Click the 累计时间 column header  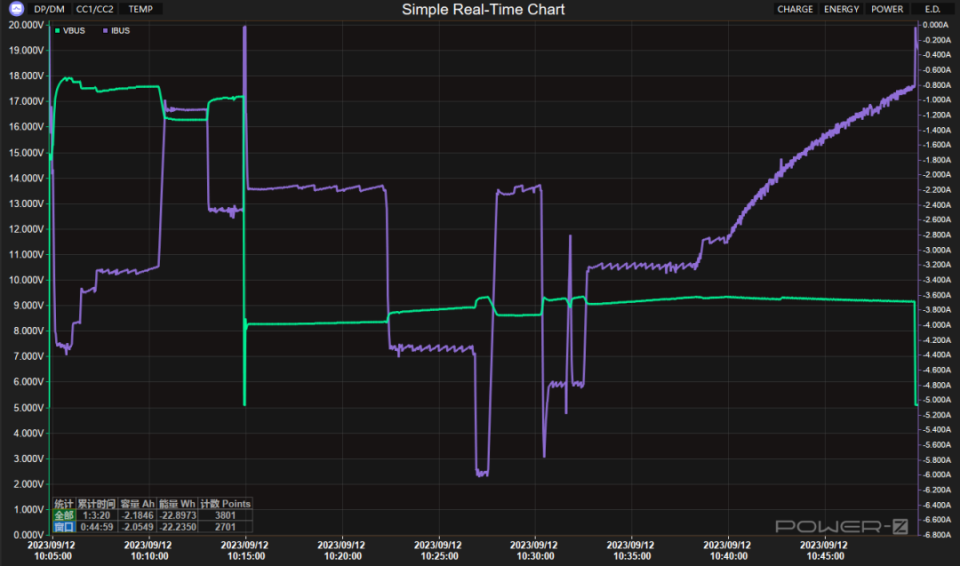(96, 504)
